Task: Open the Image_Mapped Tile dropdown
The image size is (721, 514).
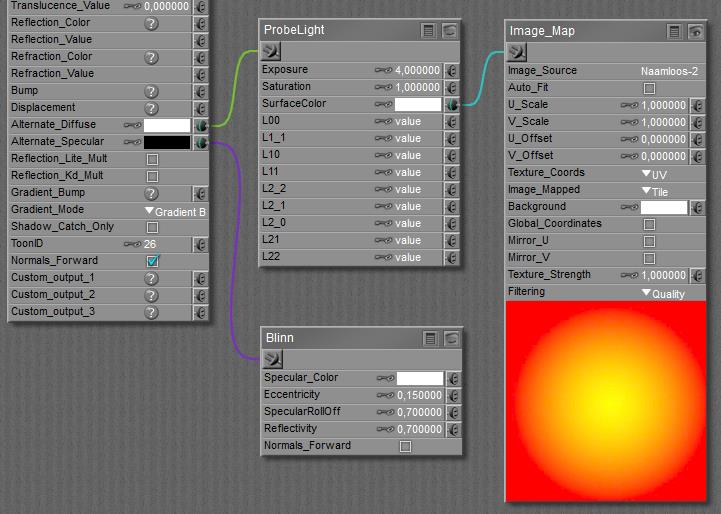Action: coord(655,192)
